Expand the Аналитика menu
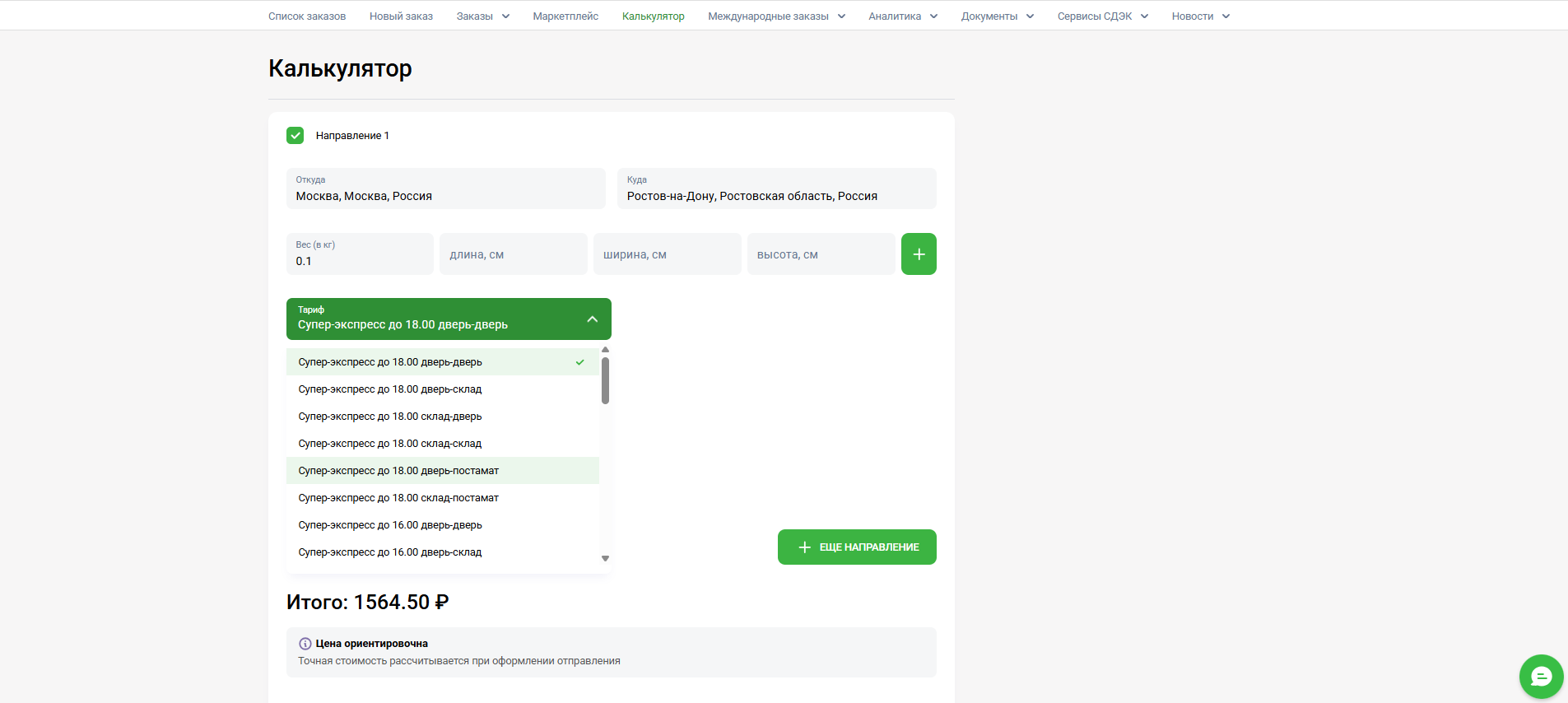This screenshot has width=1568, height=703. coord(903,16)
